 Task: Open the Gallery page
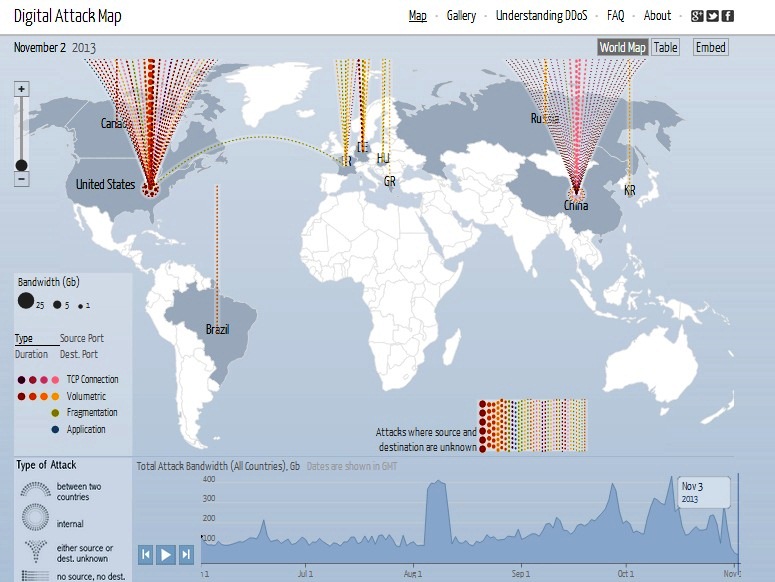pos(461,16)
